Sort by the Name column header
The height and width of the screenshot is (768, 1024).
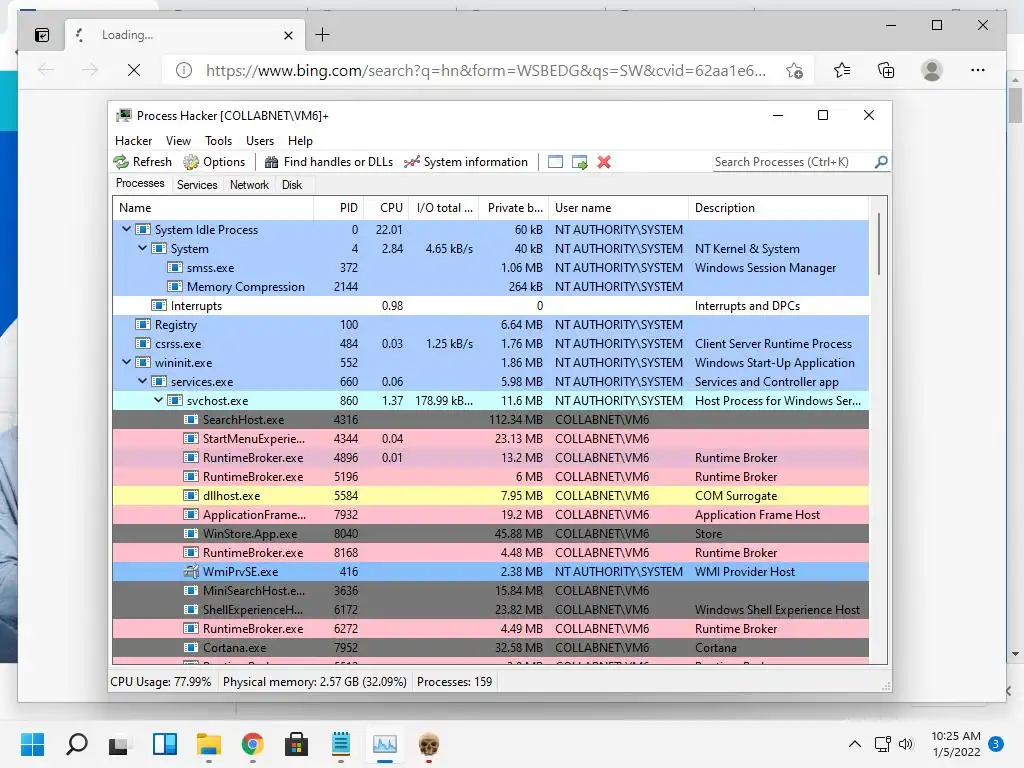pyautogui.click(x=213, y=208)
